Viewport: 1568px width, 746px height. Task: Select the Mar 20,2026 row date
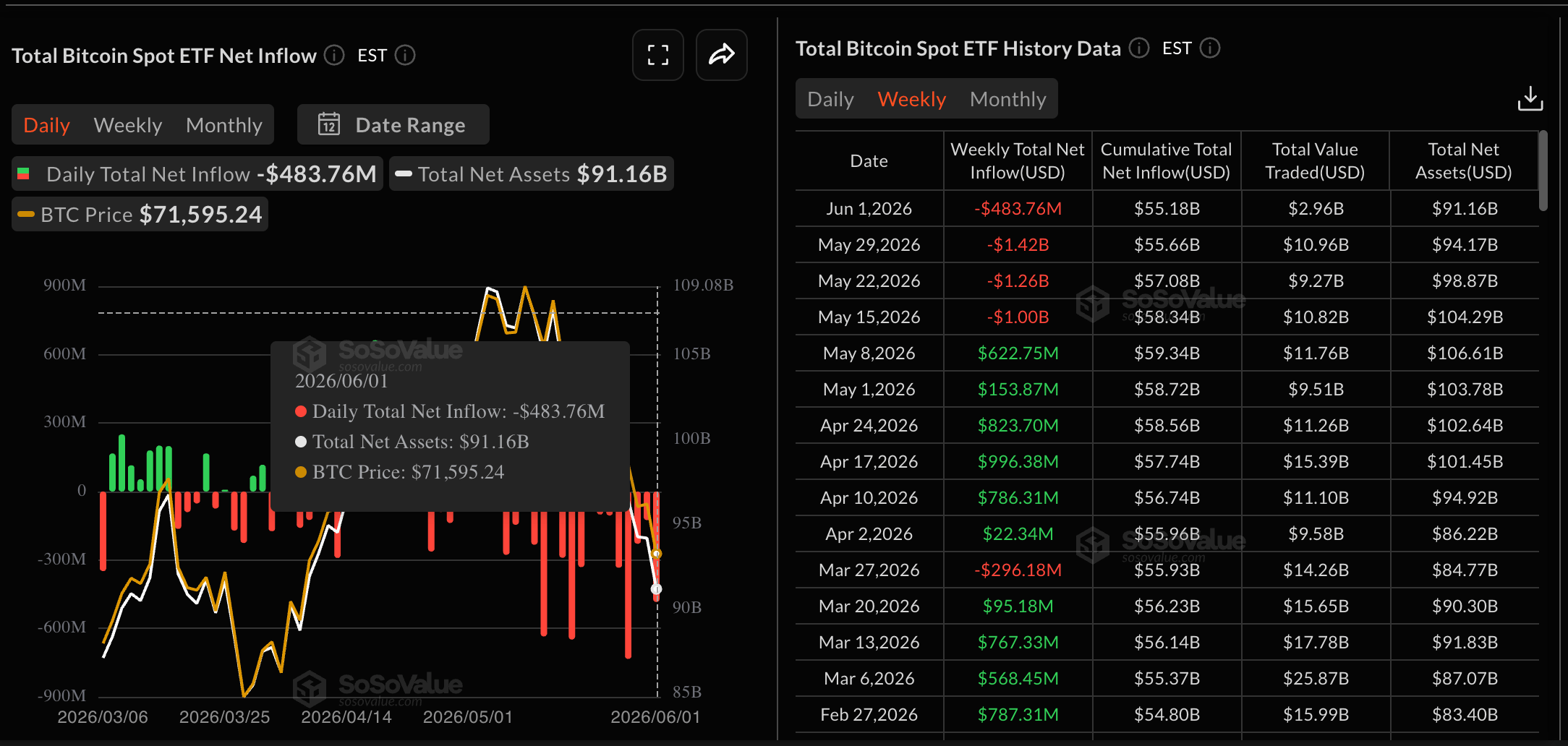[869, 606]
